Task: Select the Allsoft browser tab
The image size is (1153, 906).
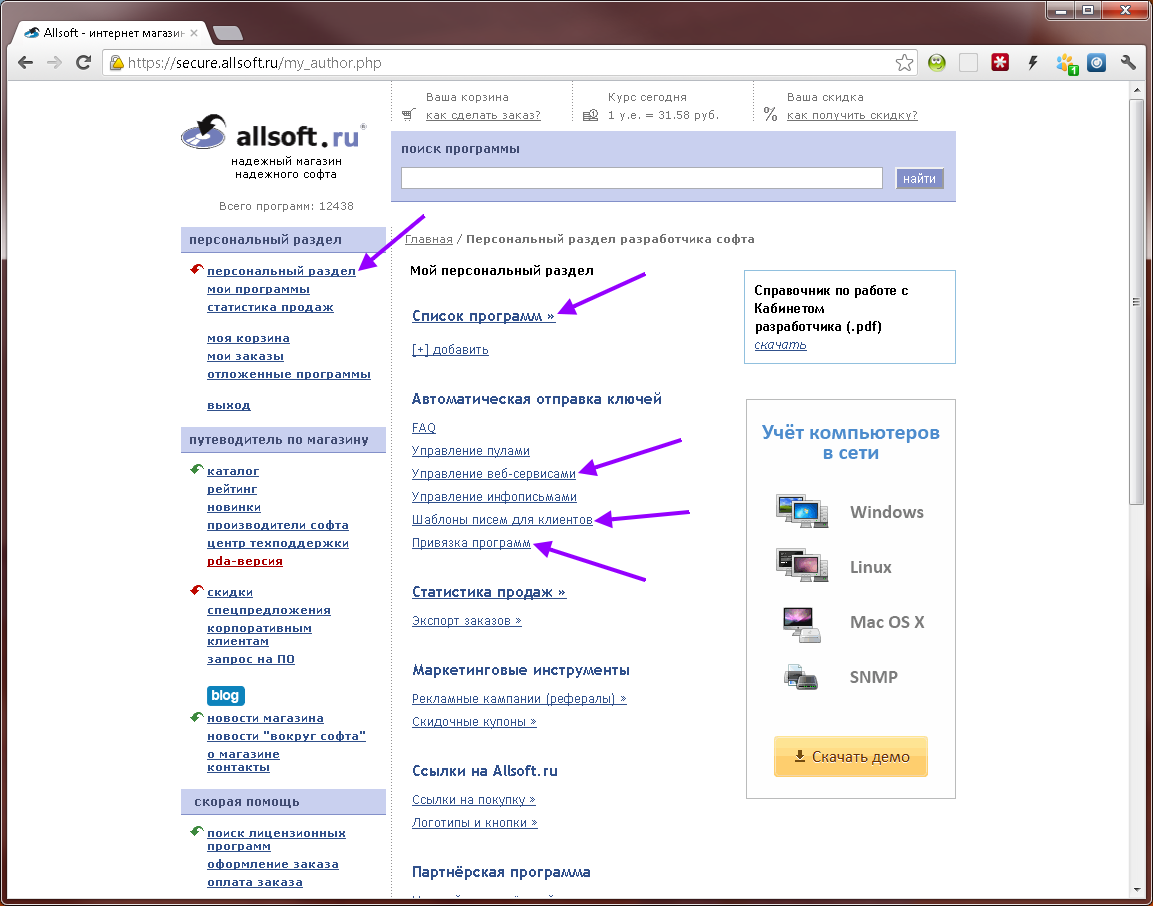Action: (x=110, y=32)
